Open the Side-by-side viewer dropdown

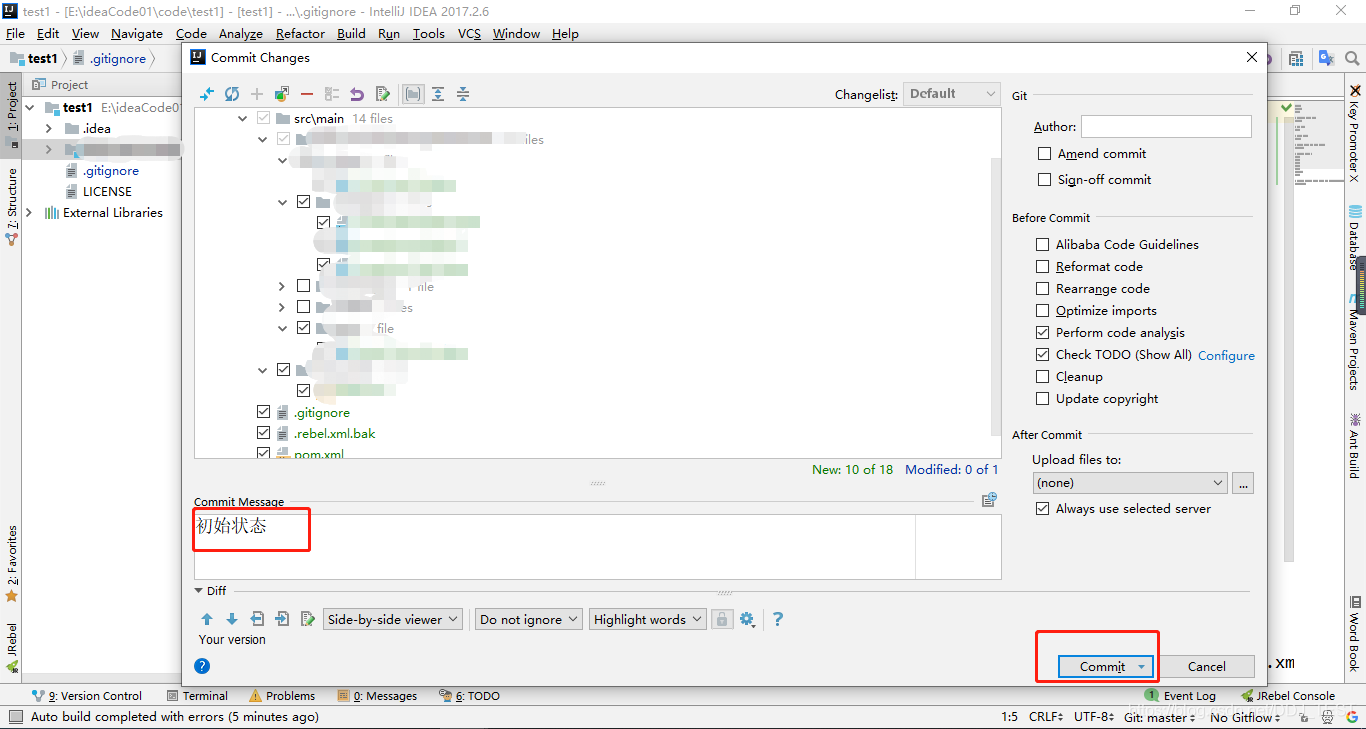point(393,620)
